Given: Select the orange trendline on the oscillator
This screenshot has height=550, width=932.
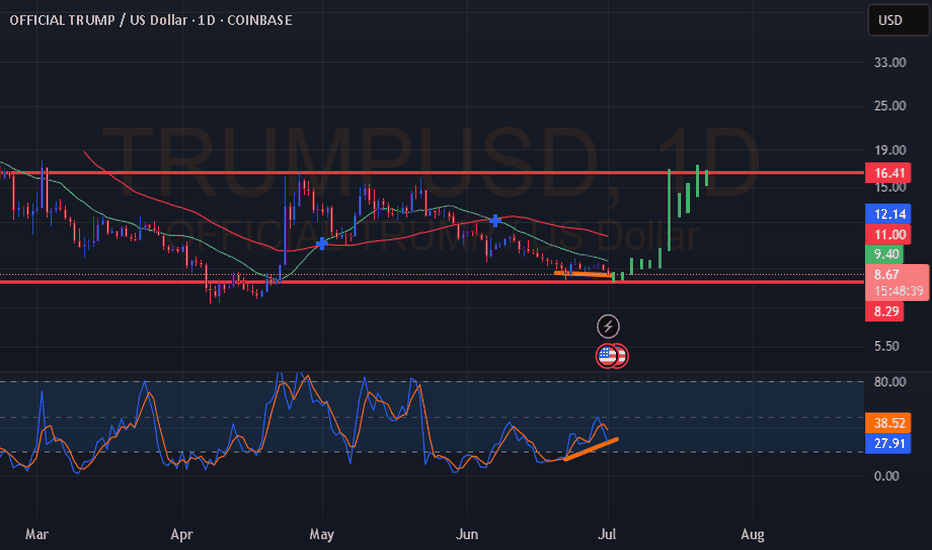Looking at the screenshot, I should click(x=591, y=449).
